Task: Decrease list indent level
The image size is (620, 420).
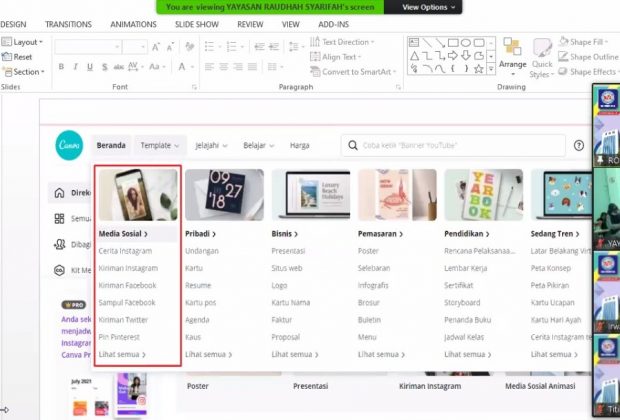Action: click(x=259, y=47)
